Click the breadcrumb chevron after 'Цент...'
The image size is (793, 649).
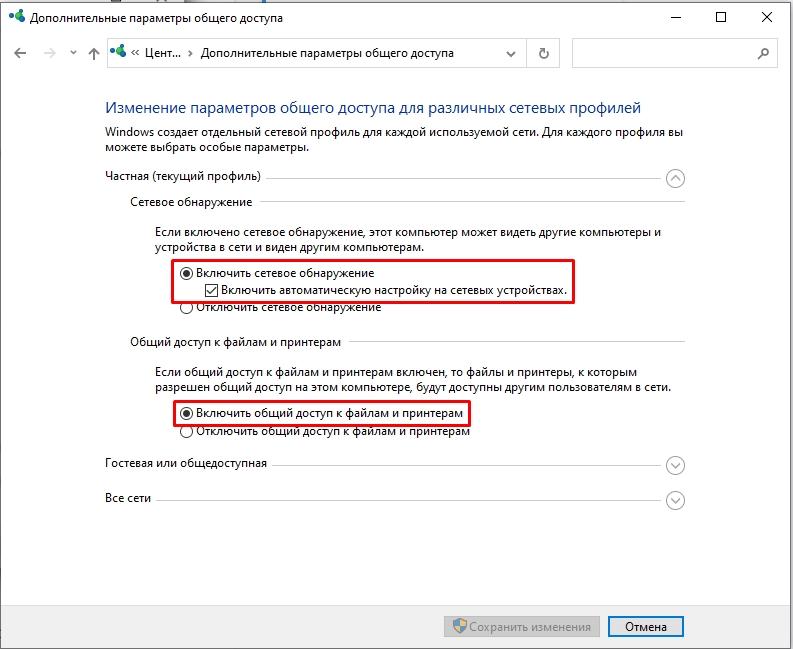[x=190, y=54]
